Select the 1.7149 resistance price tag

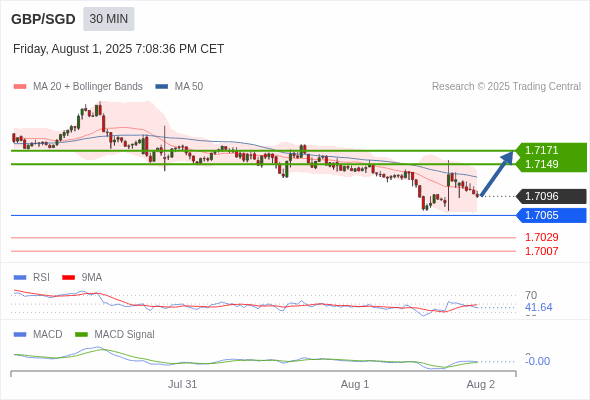click(551, 164)
